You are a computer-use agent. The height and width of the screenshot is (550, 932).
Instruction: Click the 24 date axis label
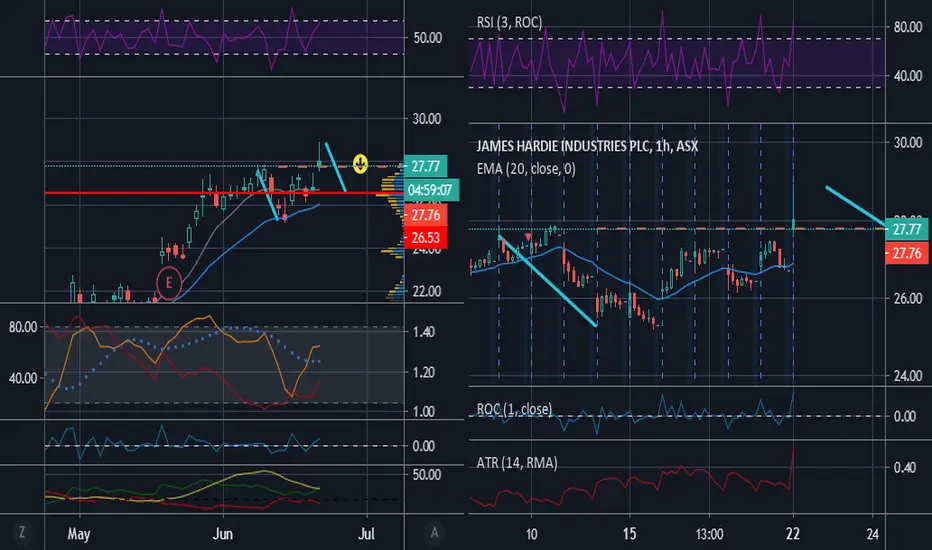click(873, 534)
